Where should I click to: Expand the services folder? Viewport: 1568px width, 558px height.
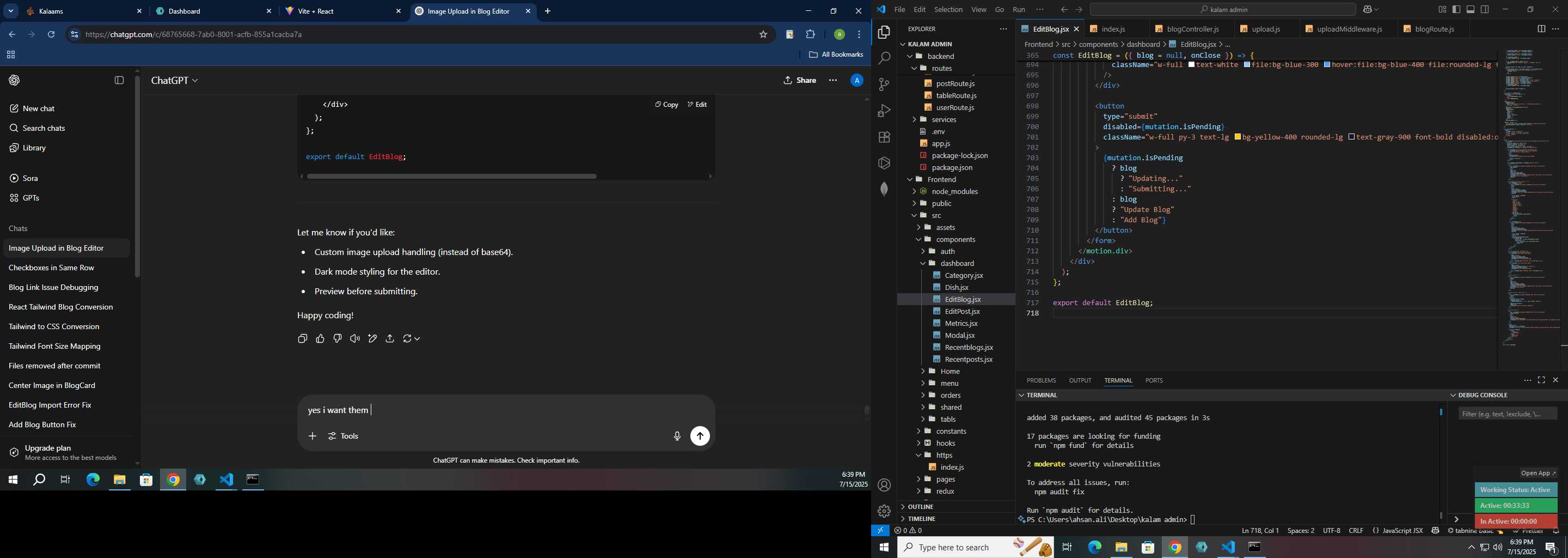tap(944, 119)
